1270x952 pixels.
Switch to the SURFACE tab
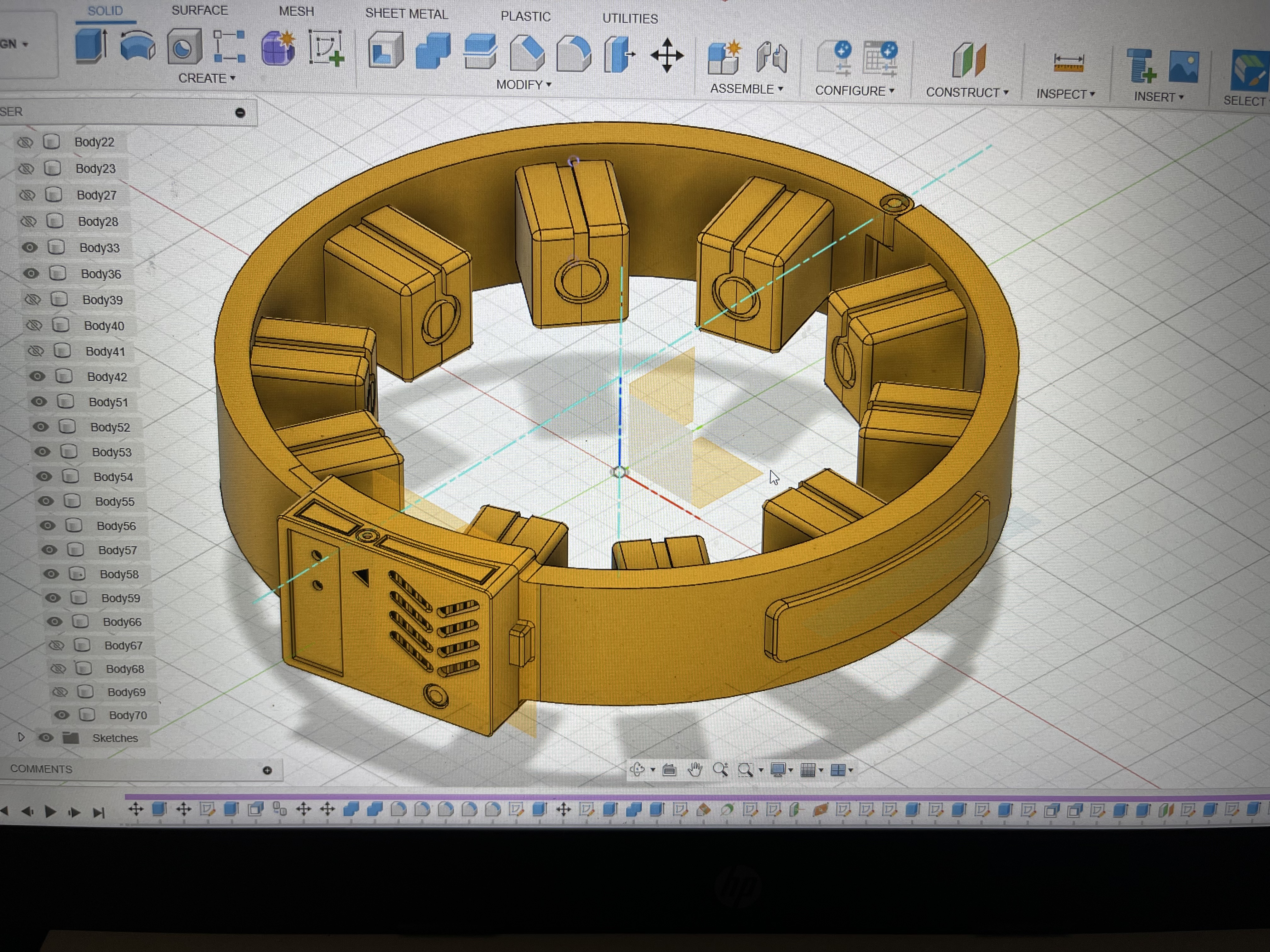tap(200, 10)
